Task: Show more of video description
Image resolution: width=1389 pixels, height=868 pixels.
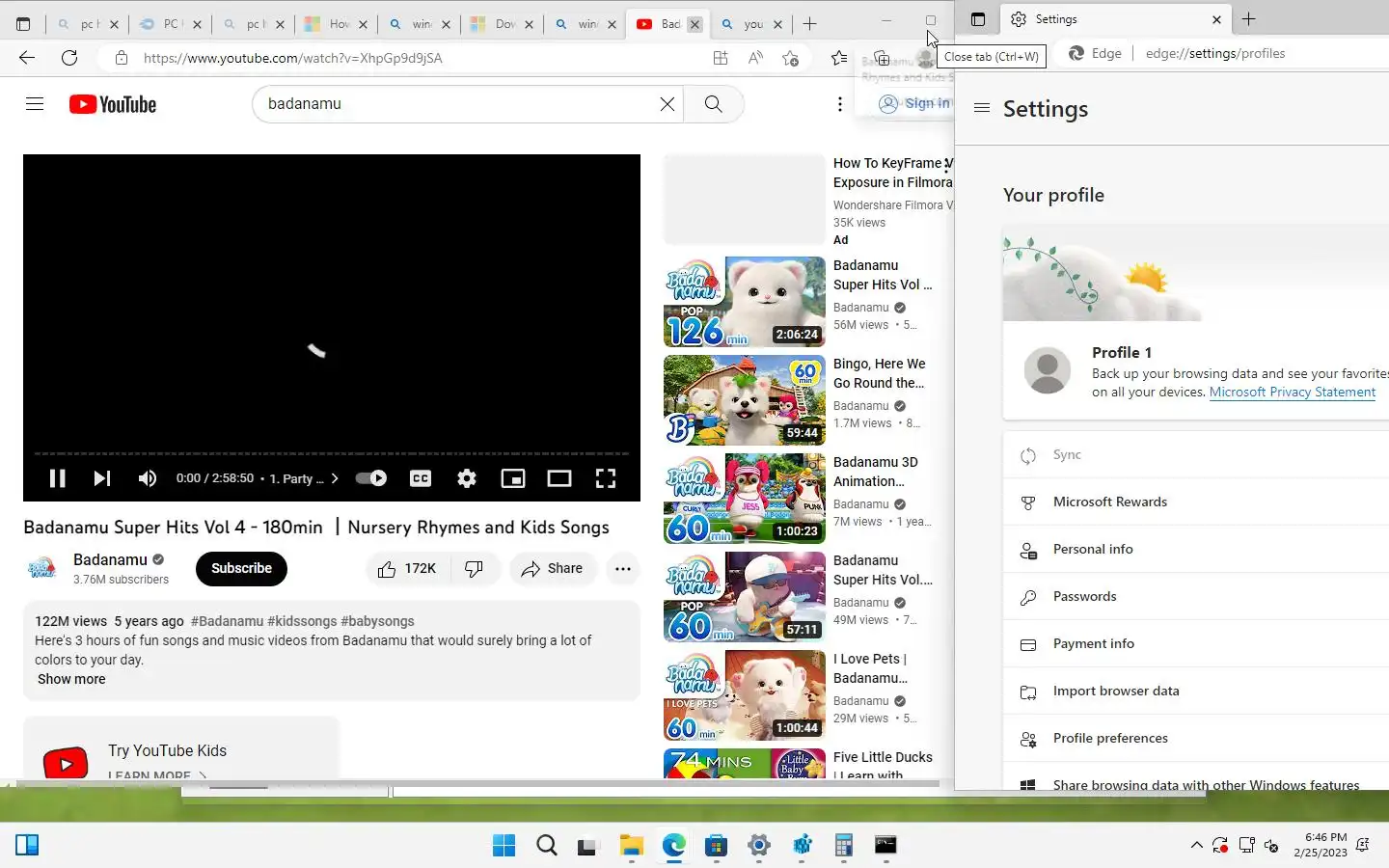Action: [71, 679]
